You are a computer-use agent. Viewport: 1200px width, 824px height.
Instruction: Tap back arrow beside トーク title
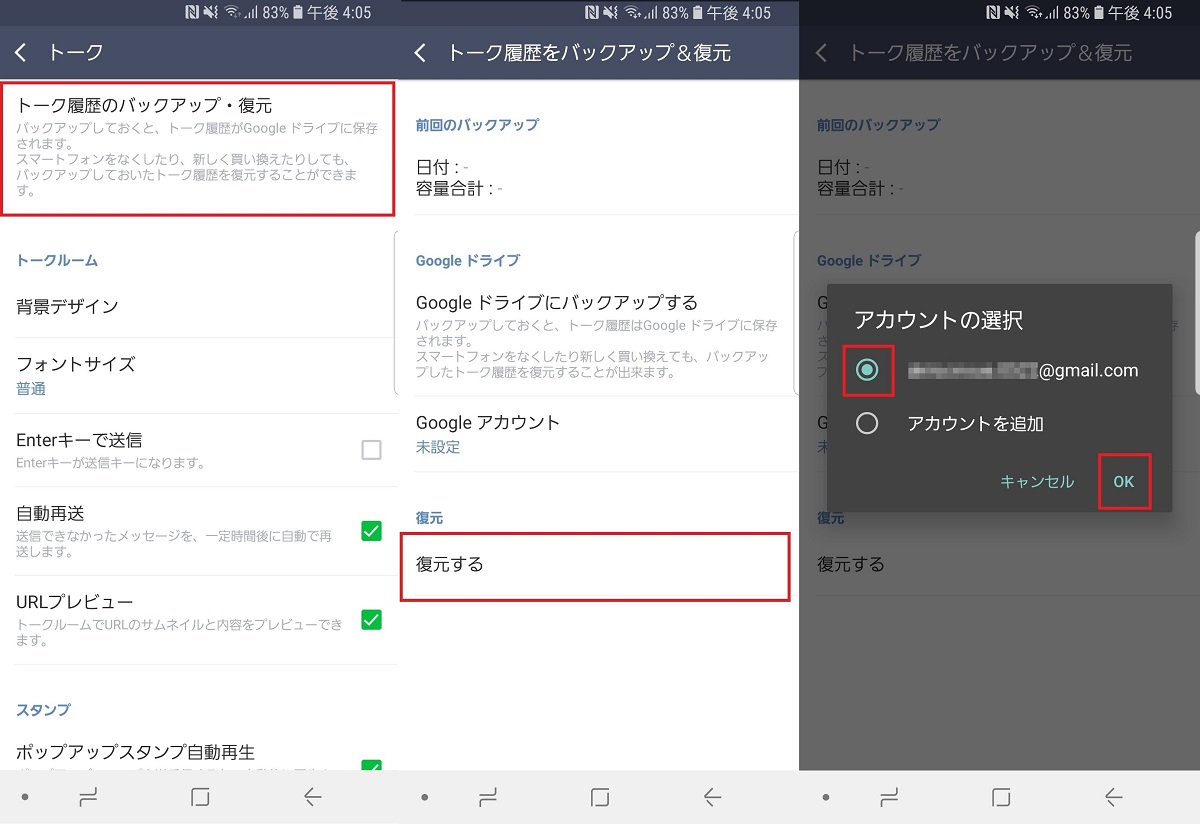20,52
